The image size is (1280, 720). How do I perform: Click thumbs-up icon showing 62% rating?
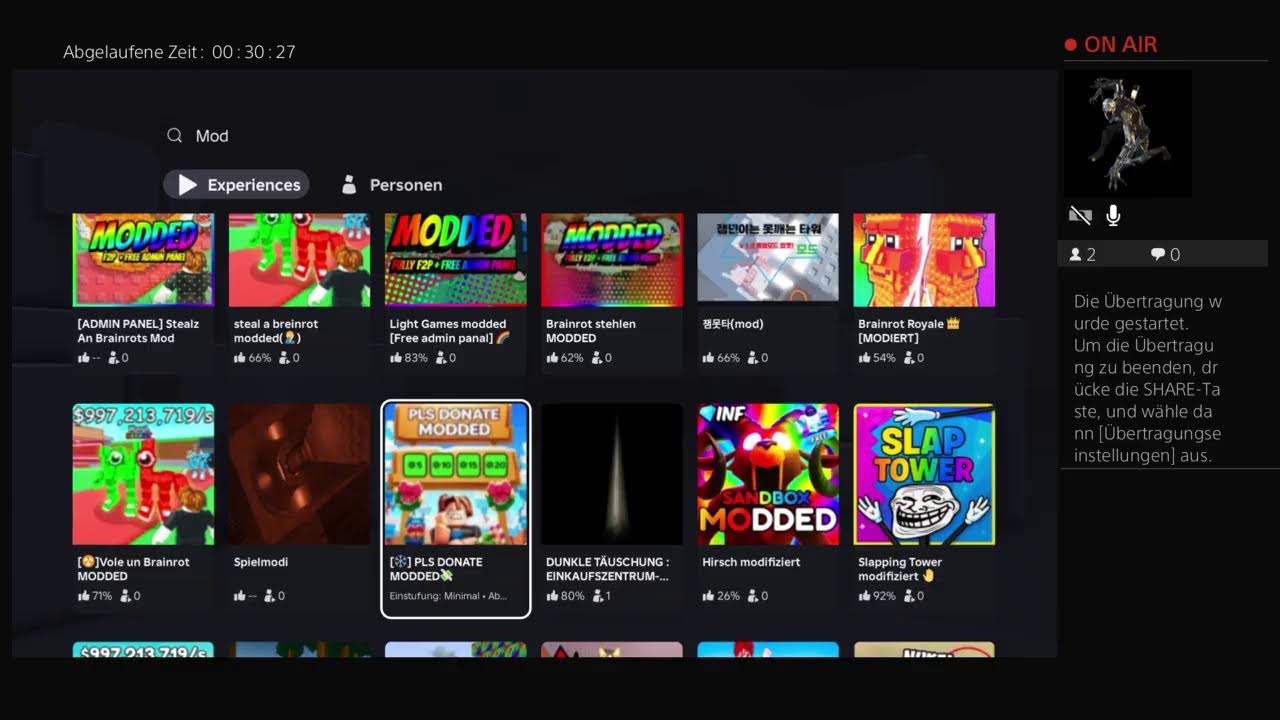point(552,358)
